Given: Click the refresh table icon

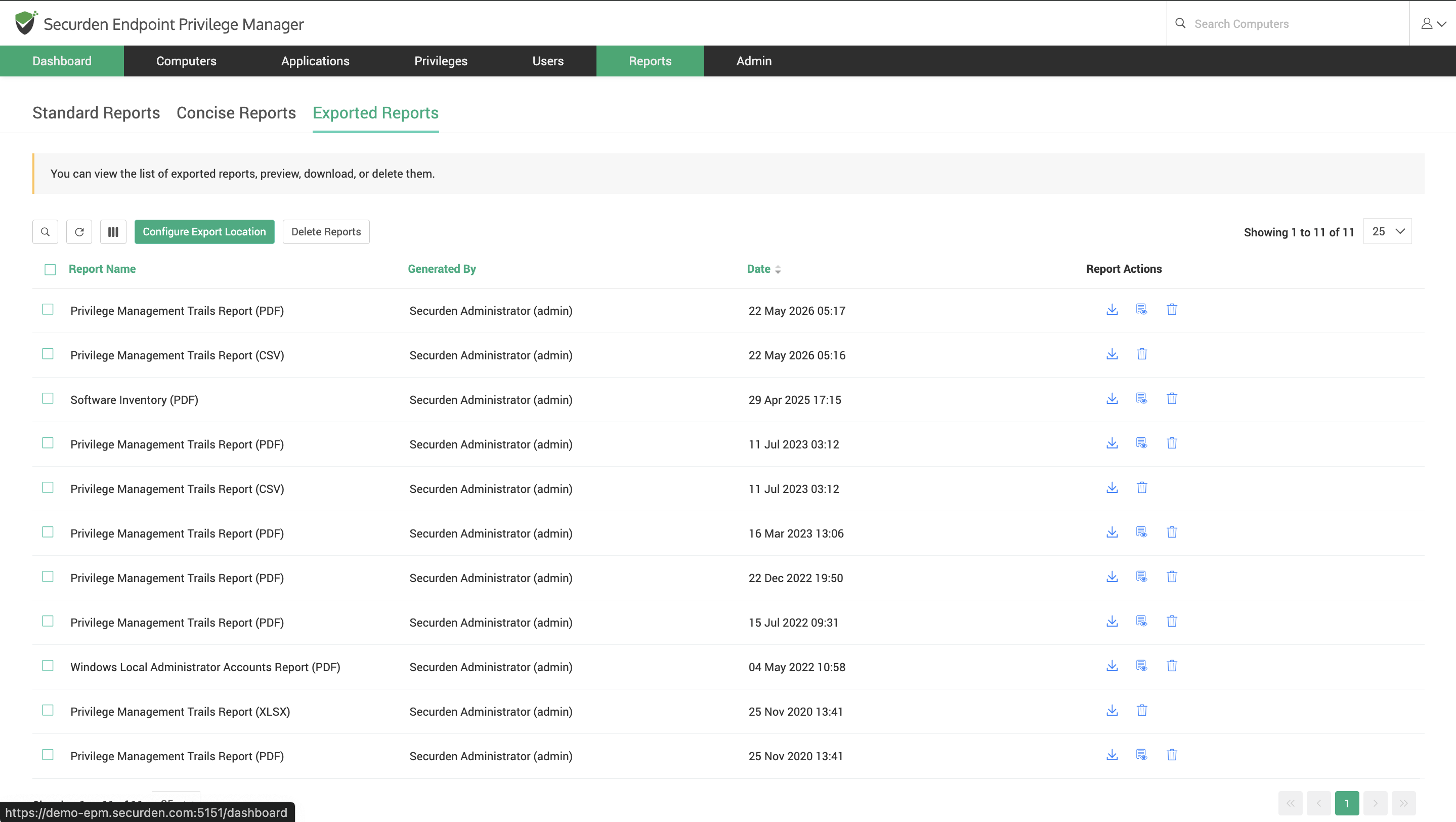Looking at the screenshot, I should coord(79,232).
